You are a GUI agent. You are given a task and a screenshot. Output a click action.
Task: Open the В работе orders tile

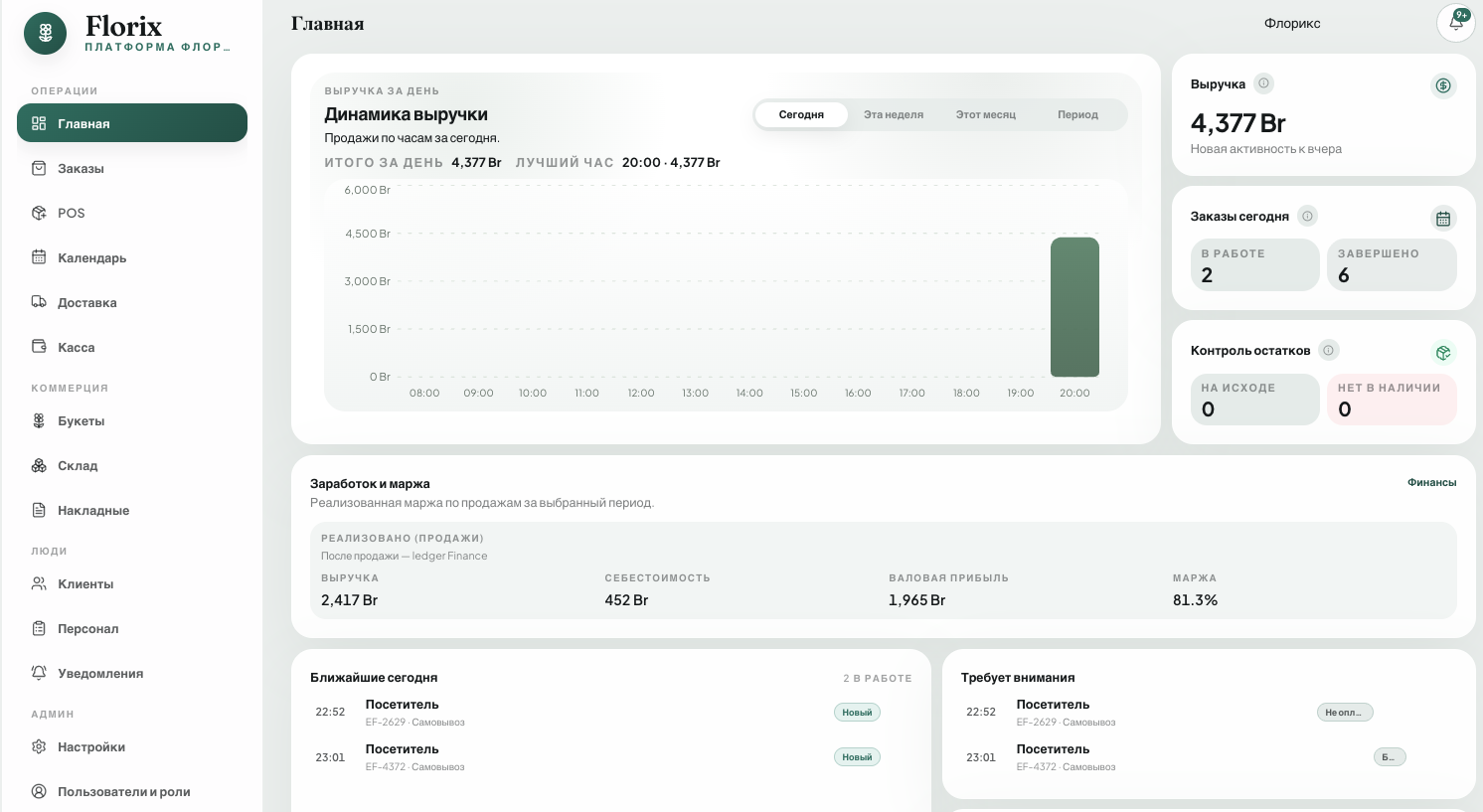pyautogui.click(x=1254, y=264)
